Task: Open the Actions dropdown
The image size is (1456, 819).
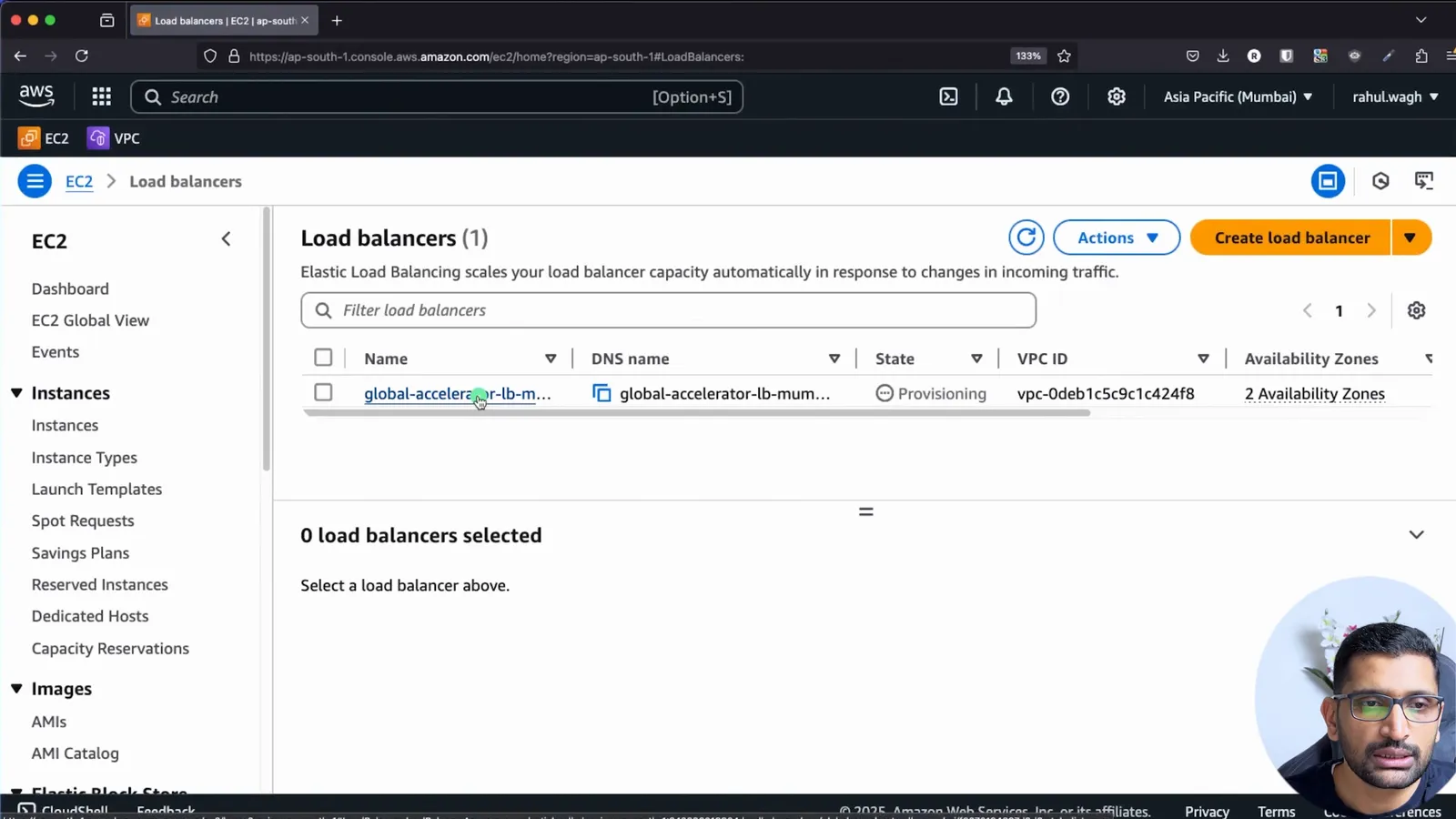Action: tap(1117, 238)
